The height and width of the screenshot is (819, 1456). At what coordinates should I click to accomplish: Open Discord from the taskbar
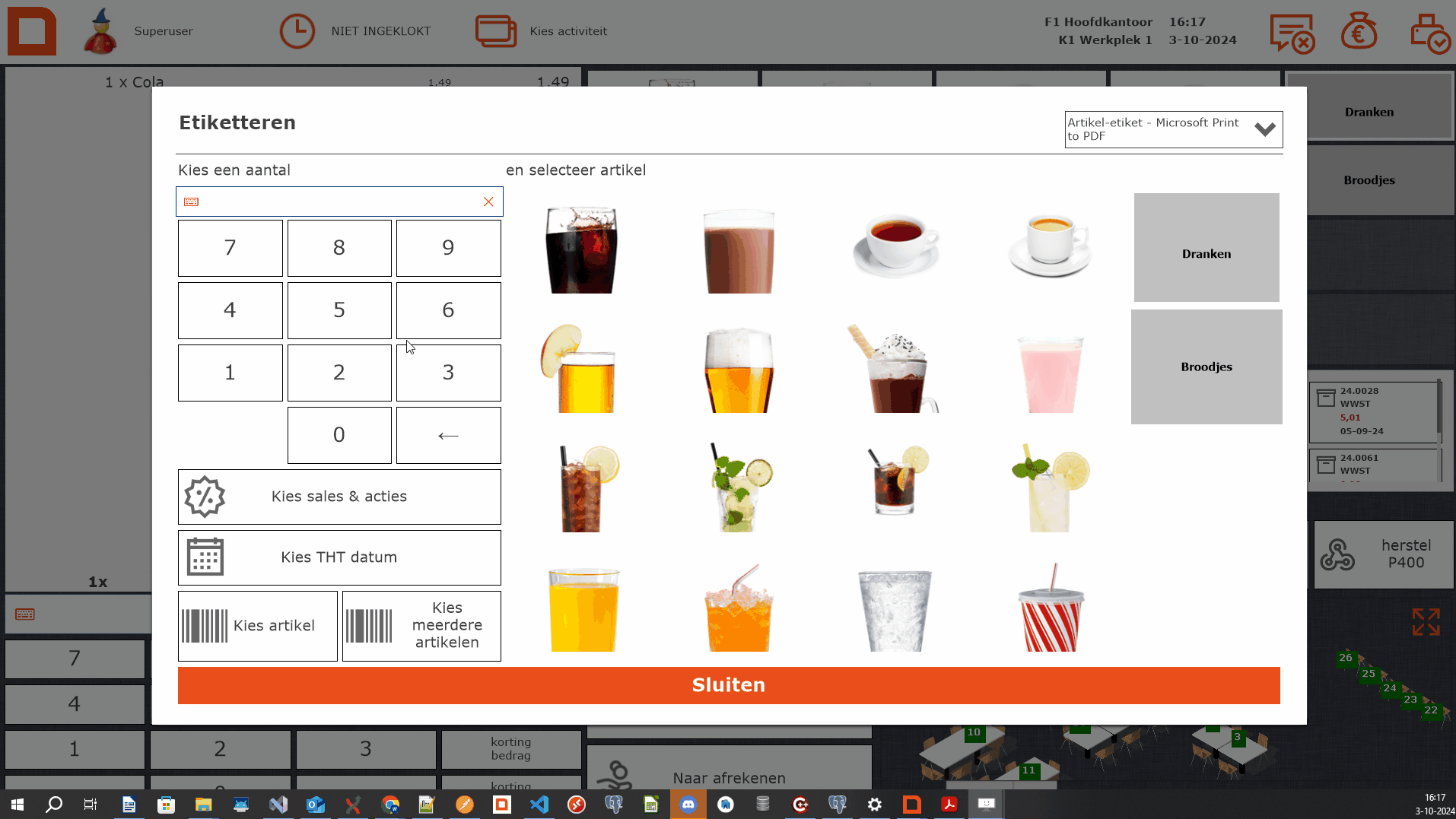(x=688, y=805)
